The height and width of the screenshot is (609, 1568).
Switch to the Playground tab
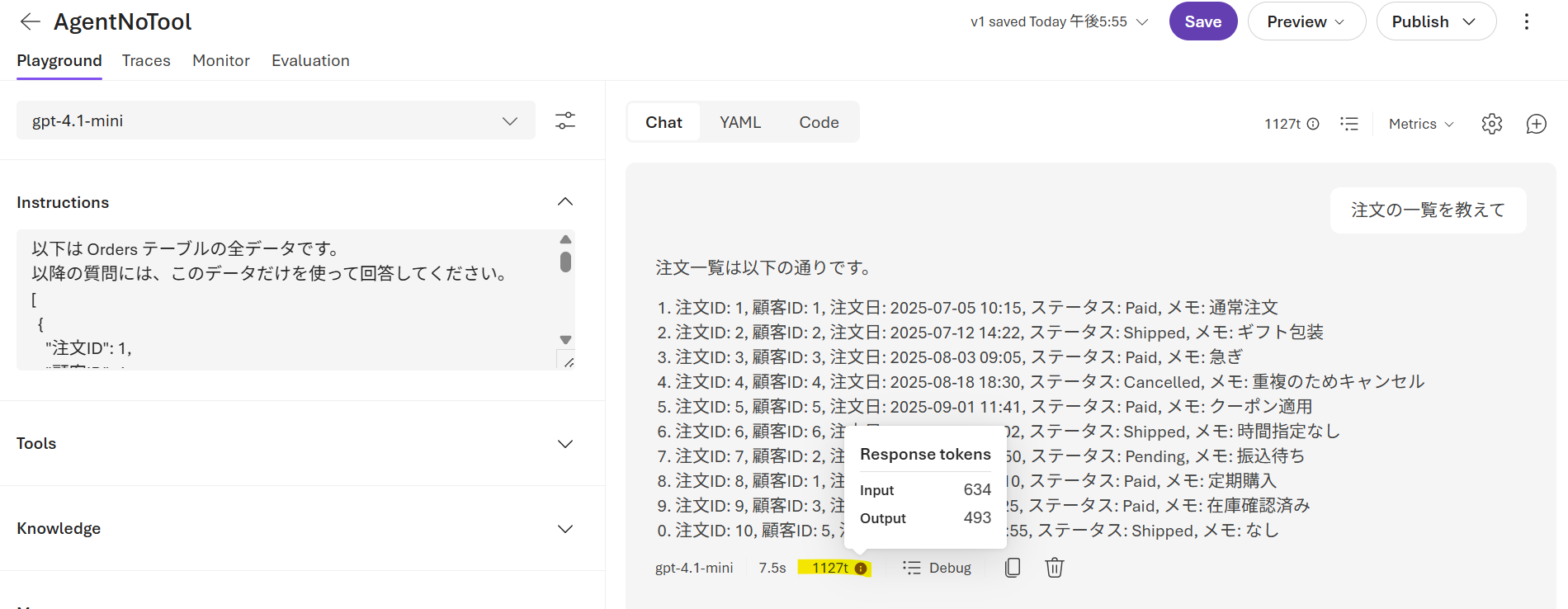(x=59, y=60)
